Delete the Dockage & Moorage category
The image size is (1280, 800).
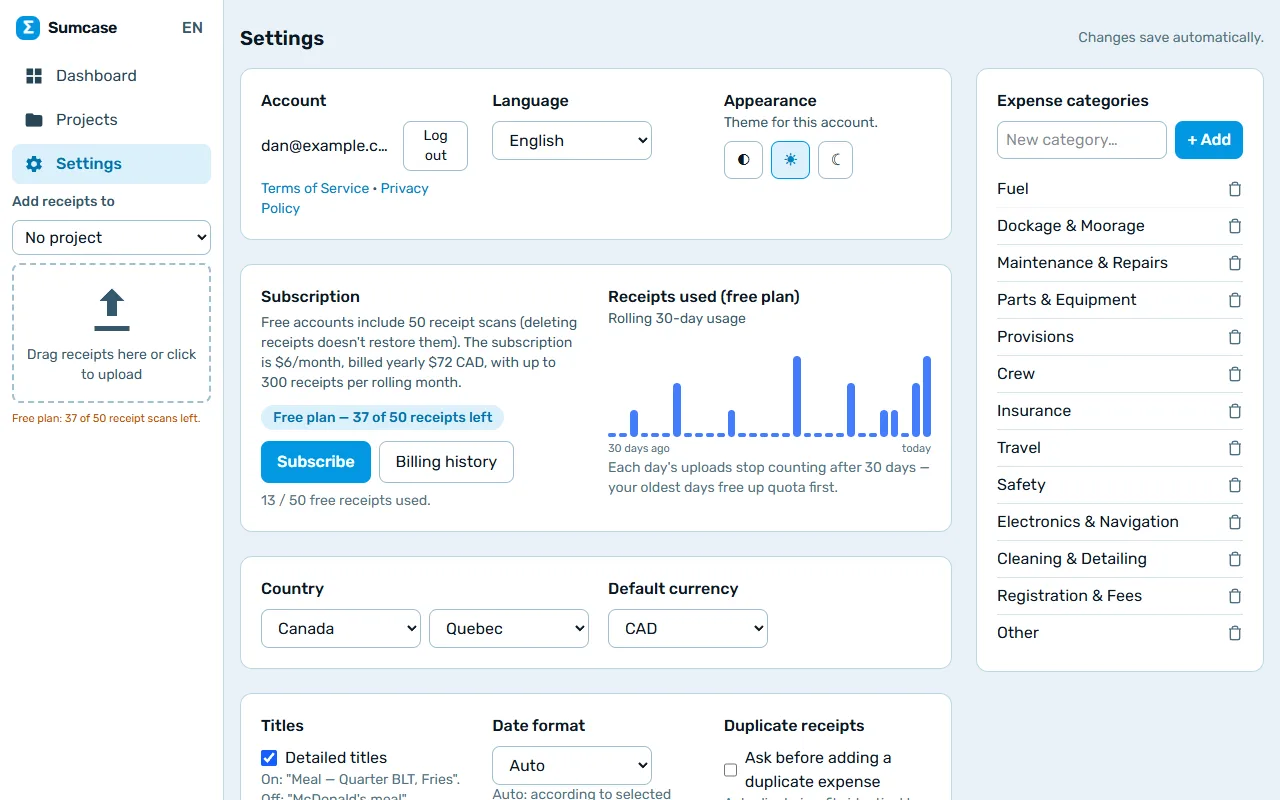point(1235,226)
